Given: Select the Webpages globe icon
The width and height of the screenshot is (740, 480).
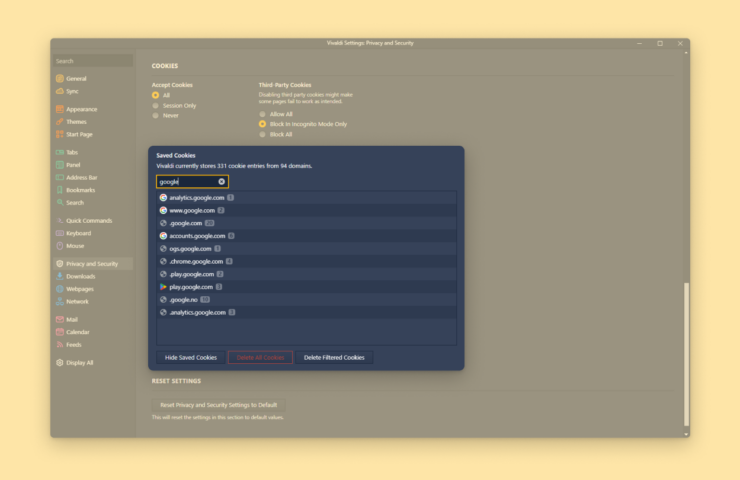Looking at the screenshot, I should click(59, 289).
